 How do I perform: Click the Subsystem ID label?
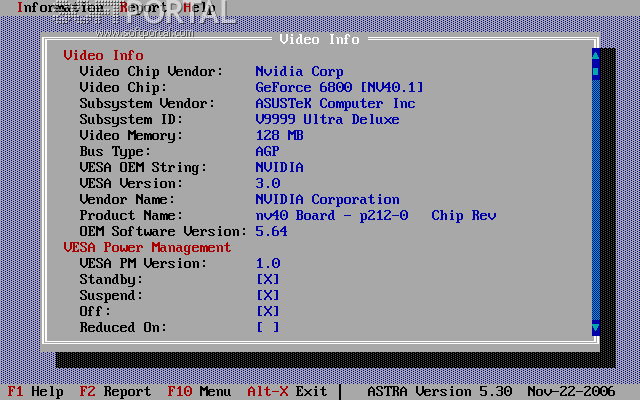[131, 119]
